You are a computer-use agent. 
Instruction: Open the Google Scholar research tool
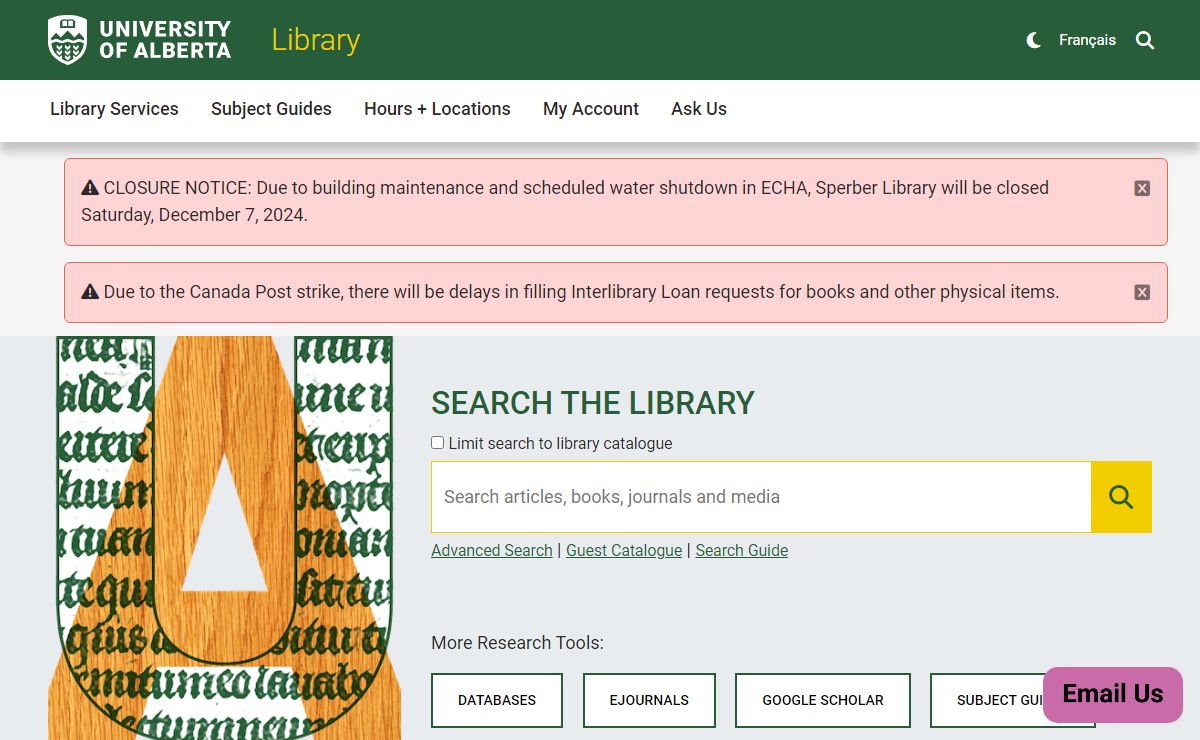coord(823,700)
